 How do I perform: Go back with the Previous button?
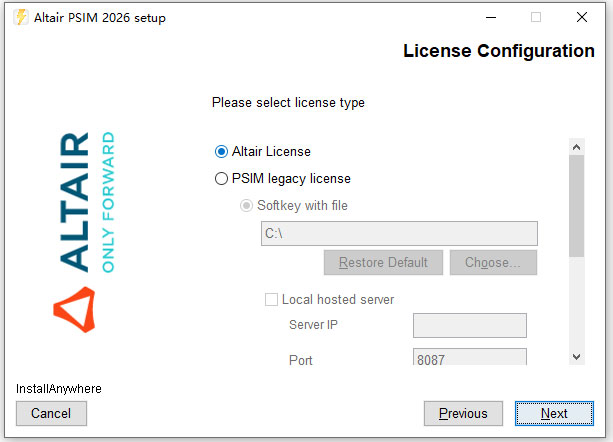pos(463,413)
